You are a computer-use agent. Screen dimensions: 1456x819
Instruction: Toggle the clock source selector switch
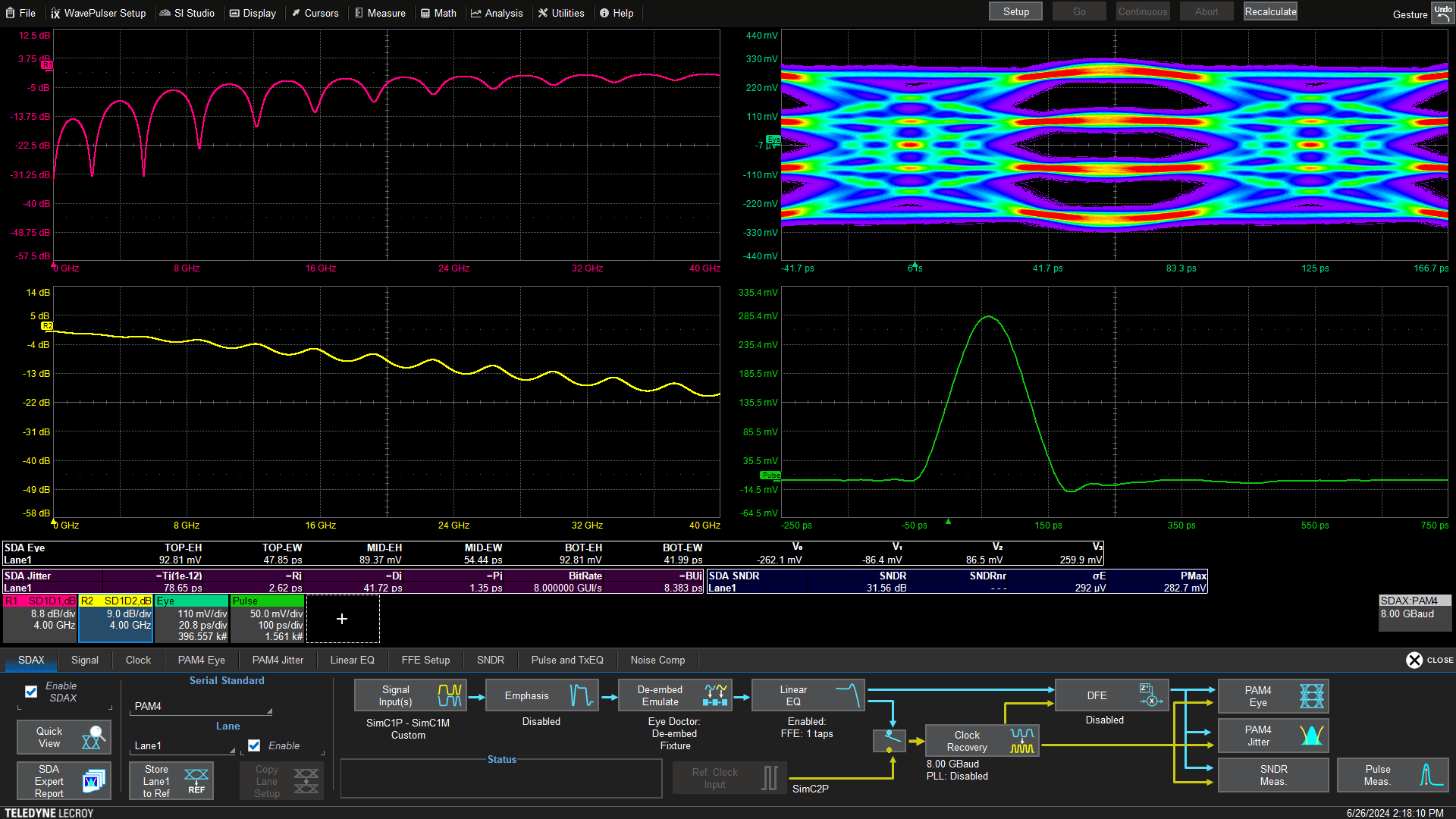pyautogui.click(x=889, y=741)
